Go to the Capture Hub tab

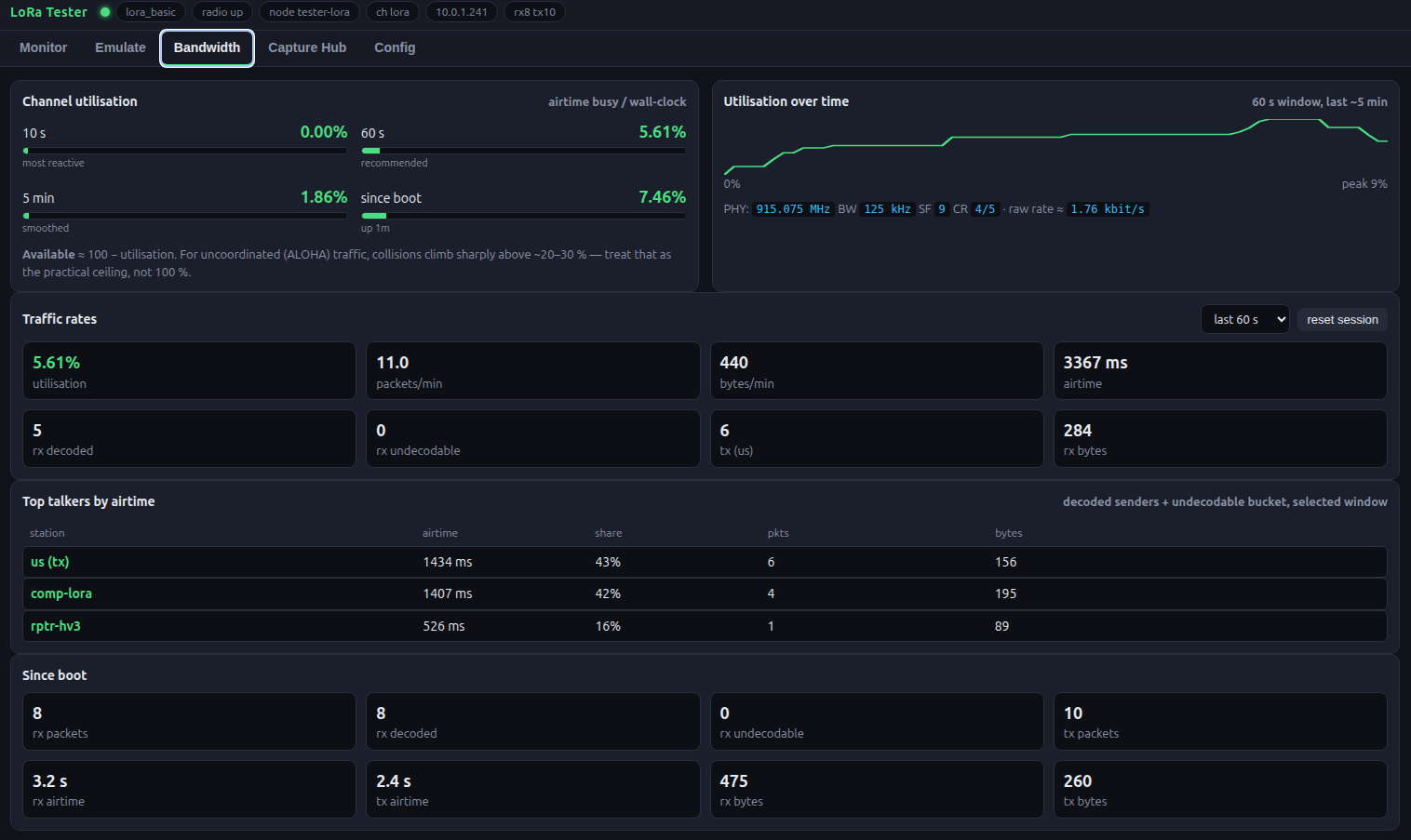pos(307,47)
